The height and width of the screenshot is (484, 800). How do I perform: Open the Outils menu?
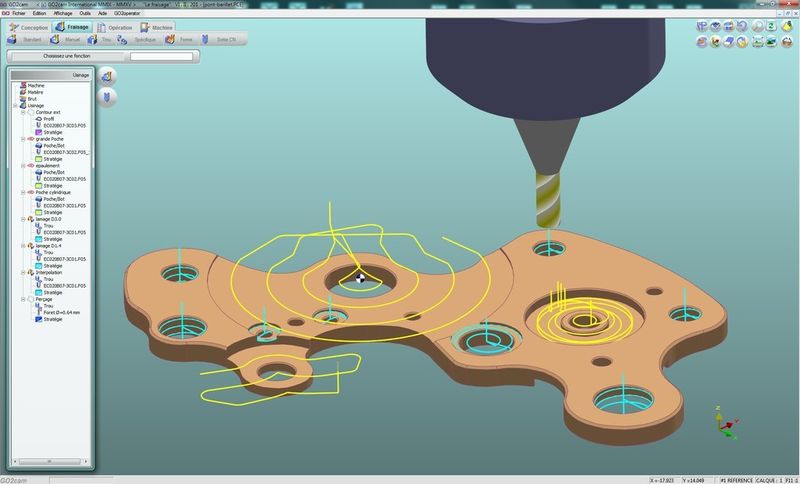pos(85,13)
